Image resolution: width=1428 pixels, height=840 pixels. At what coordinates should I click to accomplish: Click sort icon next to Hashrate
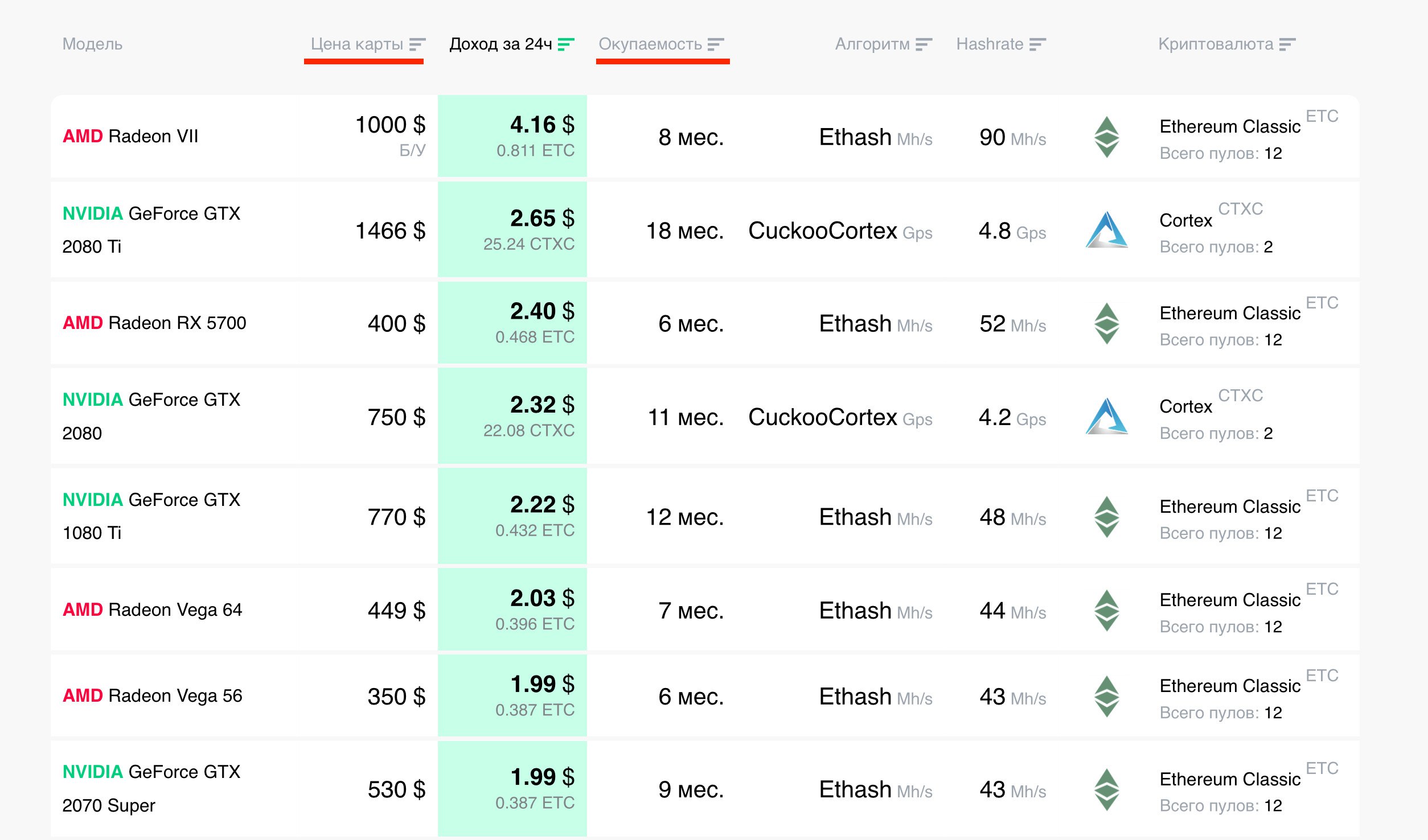pos(1037,44)
